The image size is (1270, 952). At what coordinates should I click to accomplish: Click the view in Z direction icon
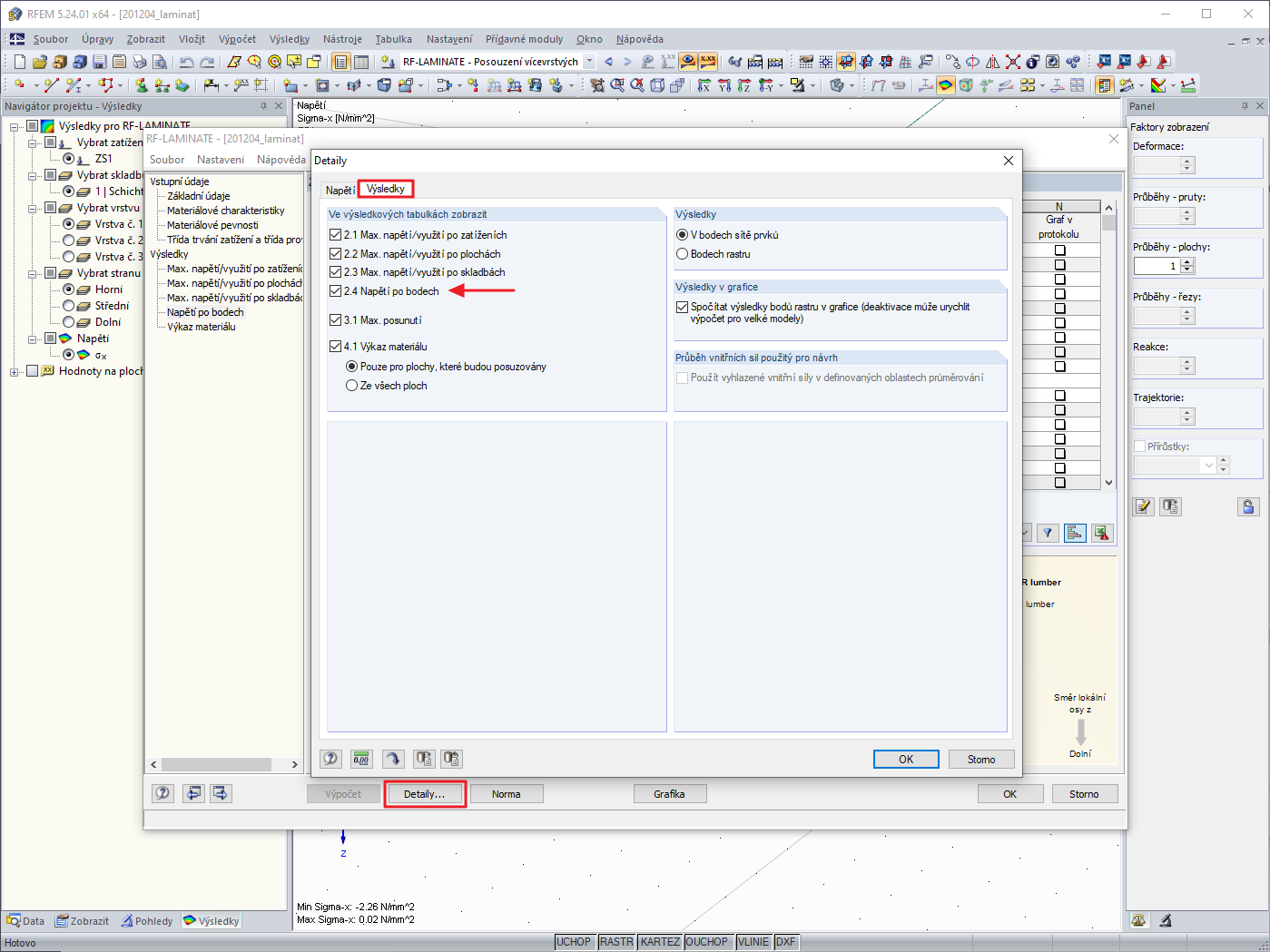pos(743,85)
